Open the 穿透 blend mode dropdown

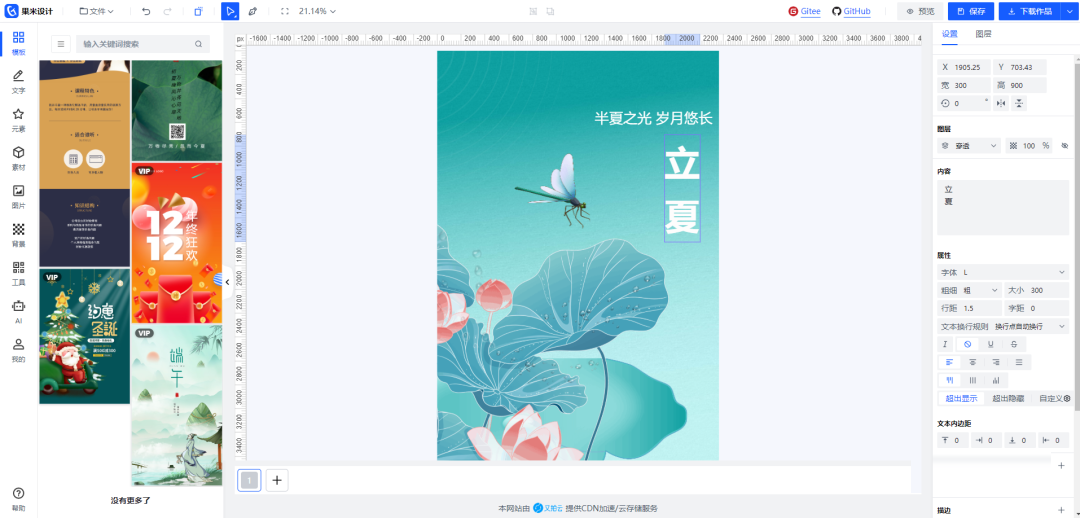969,145
